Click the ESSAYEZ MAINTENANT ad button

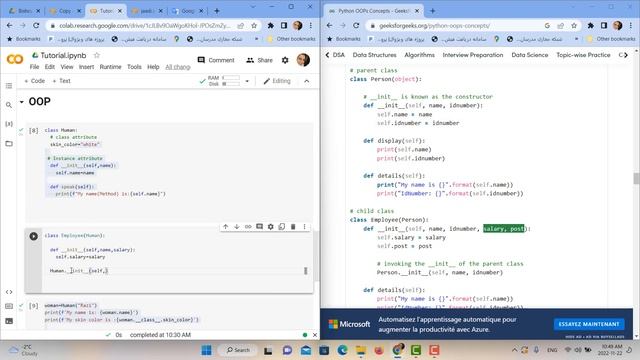coord(589,324)
